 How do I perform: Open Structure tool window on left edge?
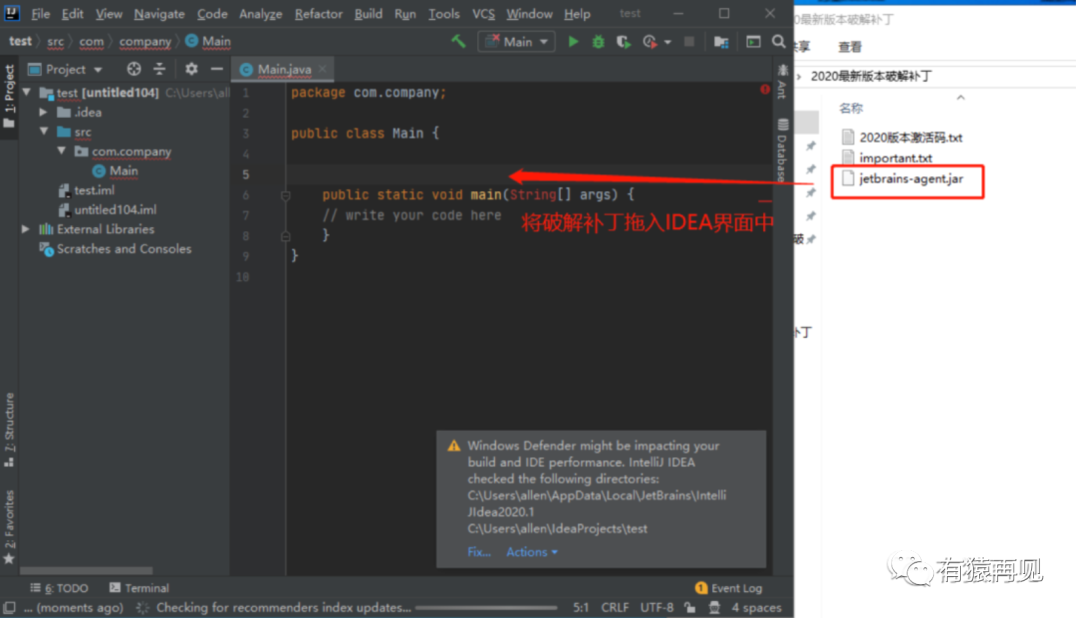[9, 431]
